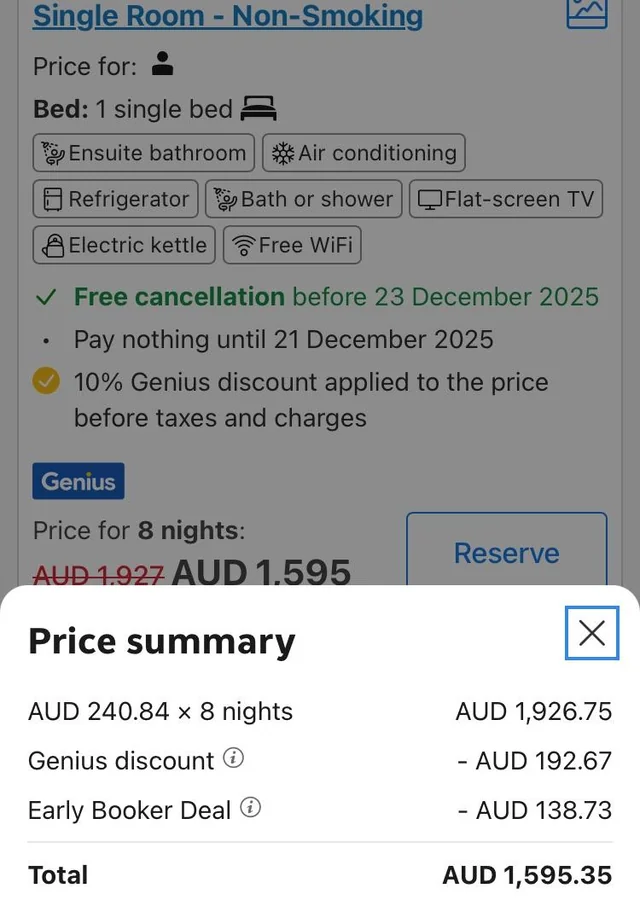
Task: Click the person occupancy icon
Action: pos(162,66)
